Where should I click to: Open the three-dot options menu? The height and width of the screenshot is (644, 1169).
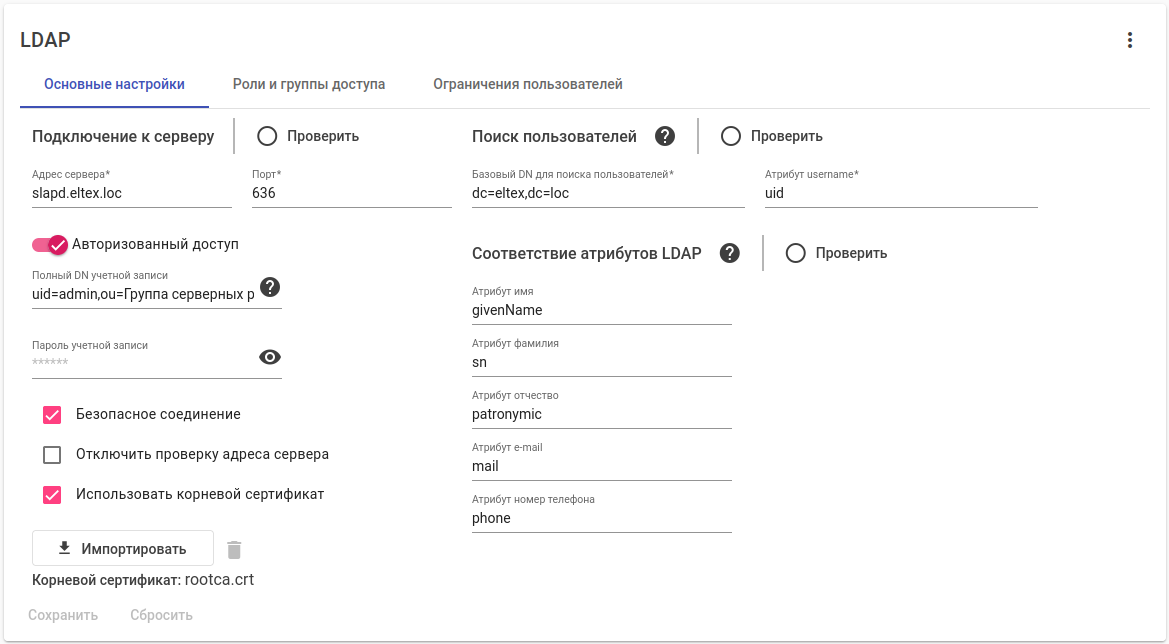[1130, 40]
